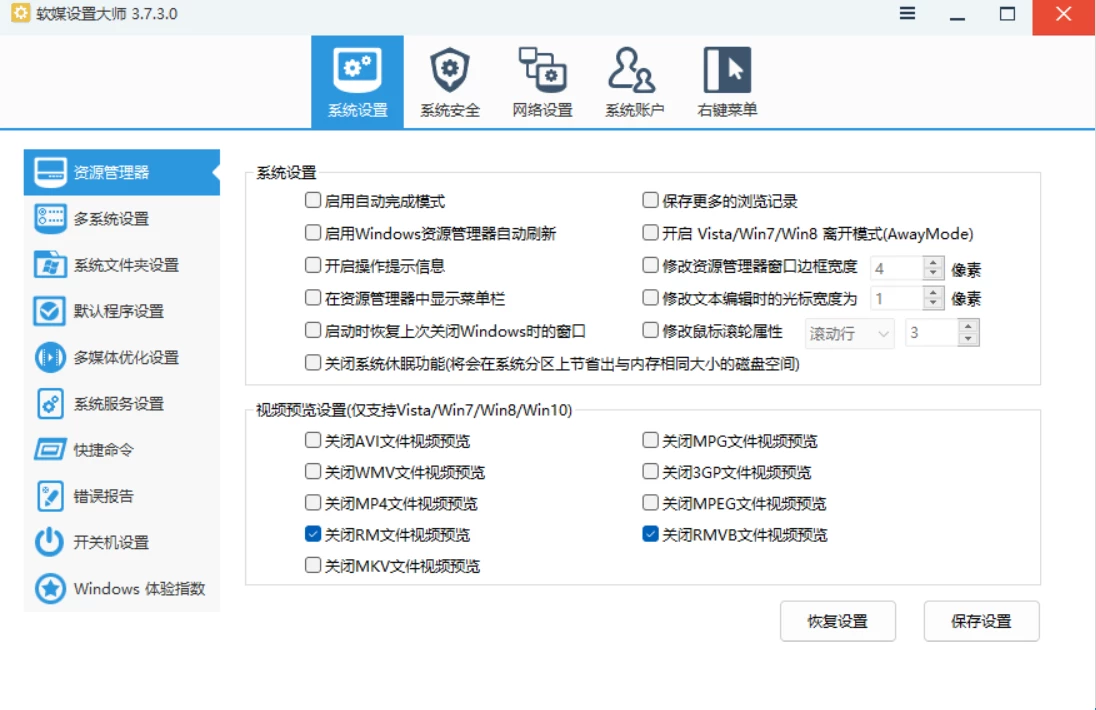This screenshot has height=710, width=1096.
Task: Click scroll lines value field showing 3
Action: (932, 333)
